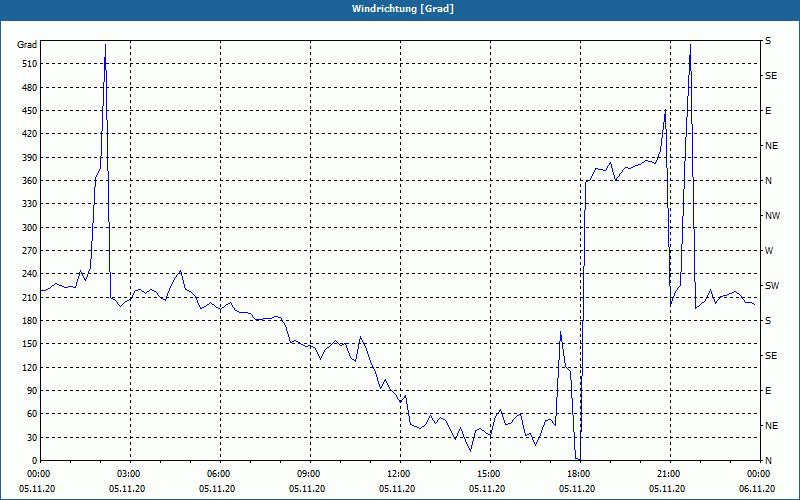
Task: Click the SW compass direction label
Action: (772, 286)
